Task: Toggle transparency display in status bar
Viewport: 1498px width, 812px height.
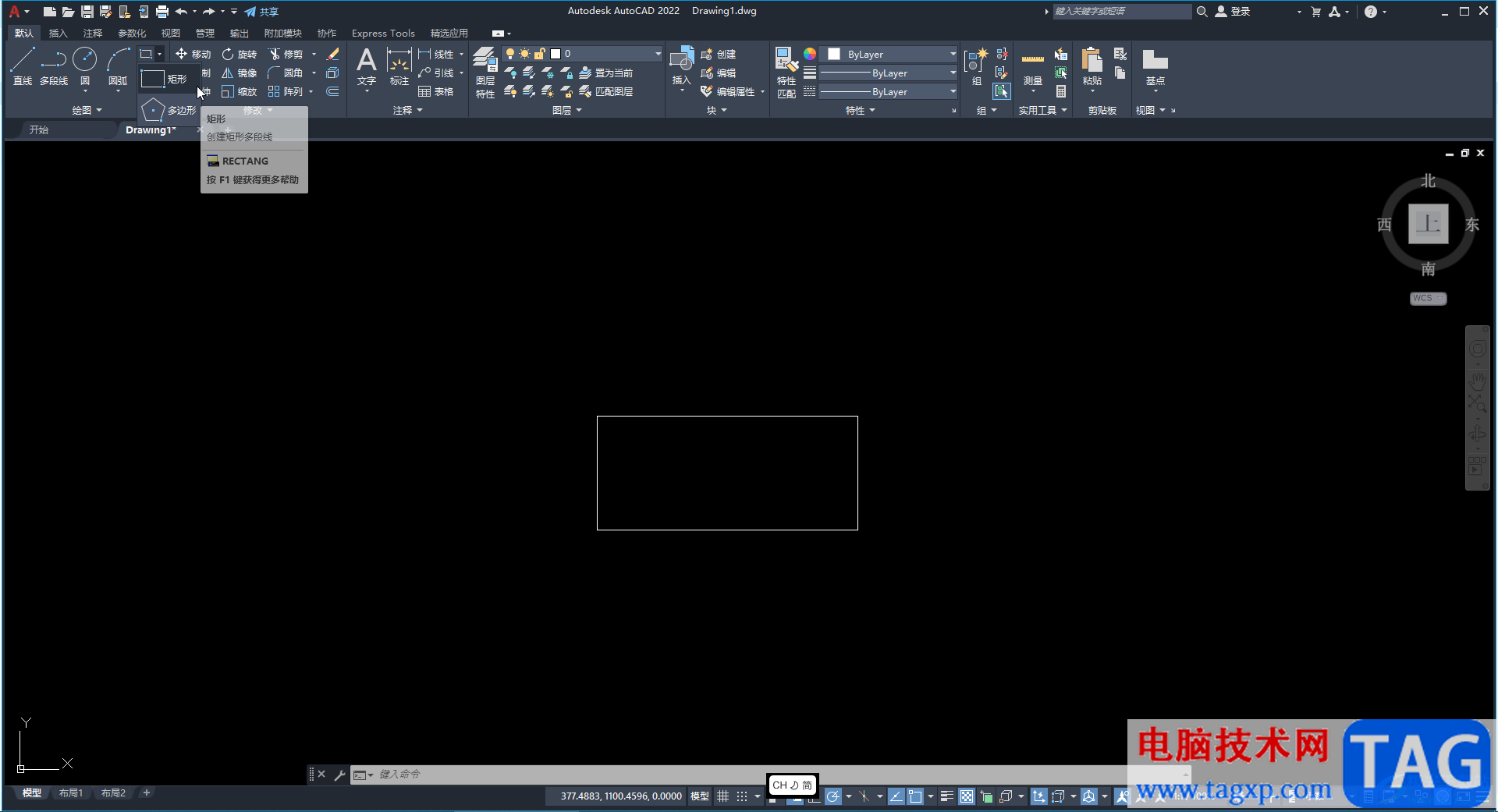Action: pyautogui.click(x=967, y=796)
